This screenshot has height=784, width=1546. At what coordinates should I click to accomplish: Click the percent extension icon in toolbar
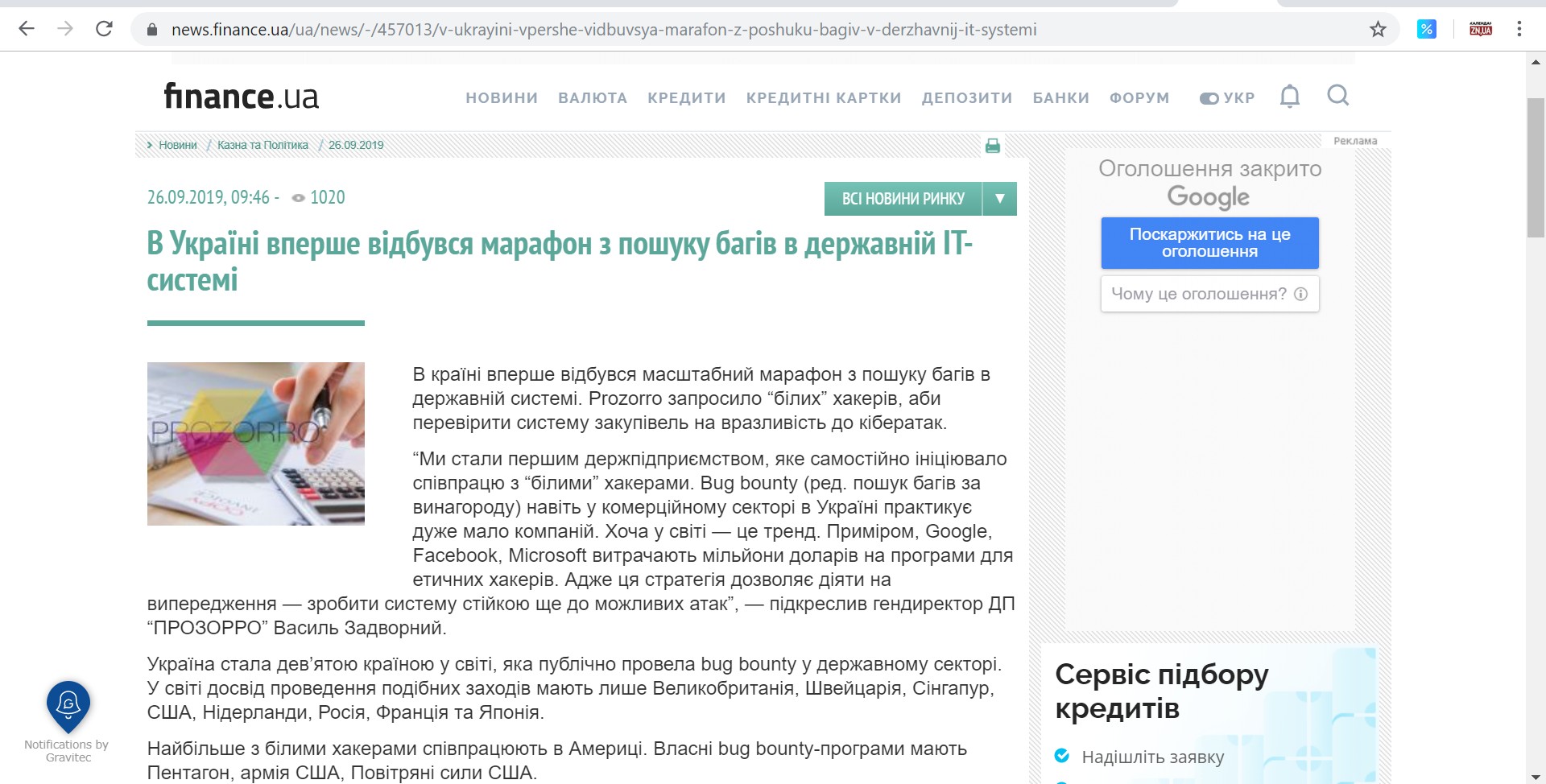coord(1426,30)
